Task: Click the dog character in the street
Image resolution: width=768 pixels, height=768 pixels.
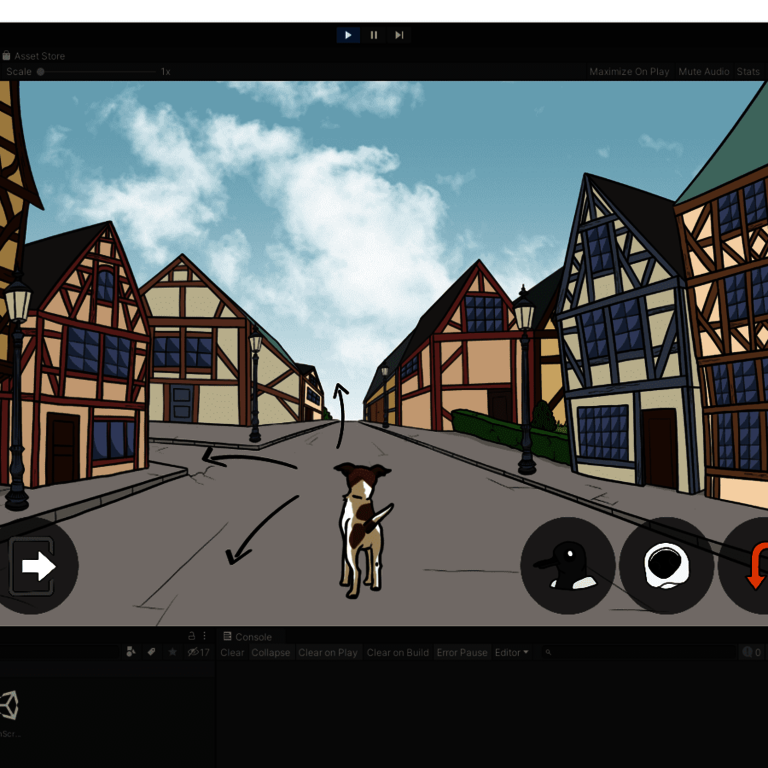Action: [x=362, y=530]
